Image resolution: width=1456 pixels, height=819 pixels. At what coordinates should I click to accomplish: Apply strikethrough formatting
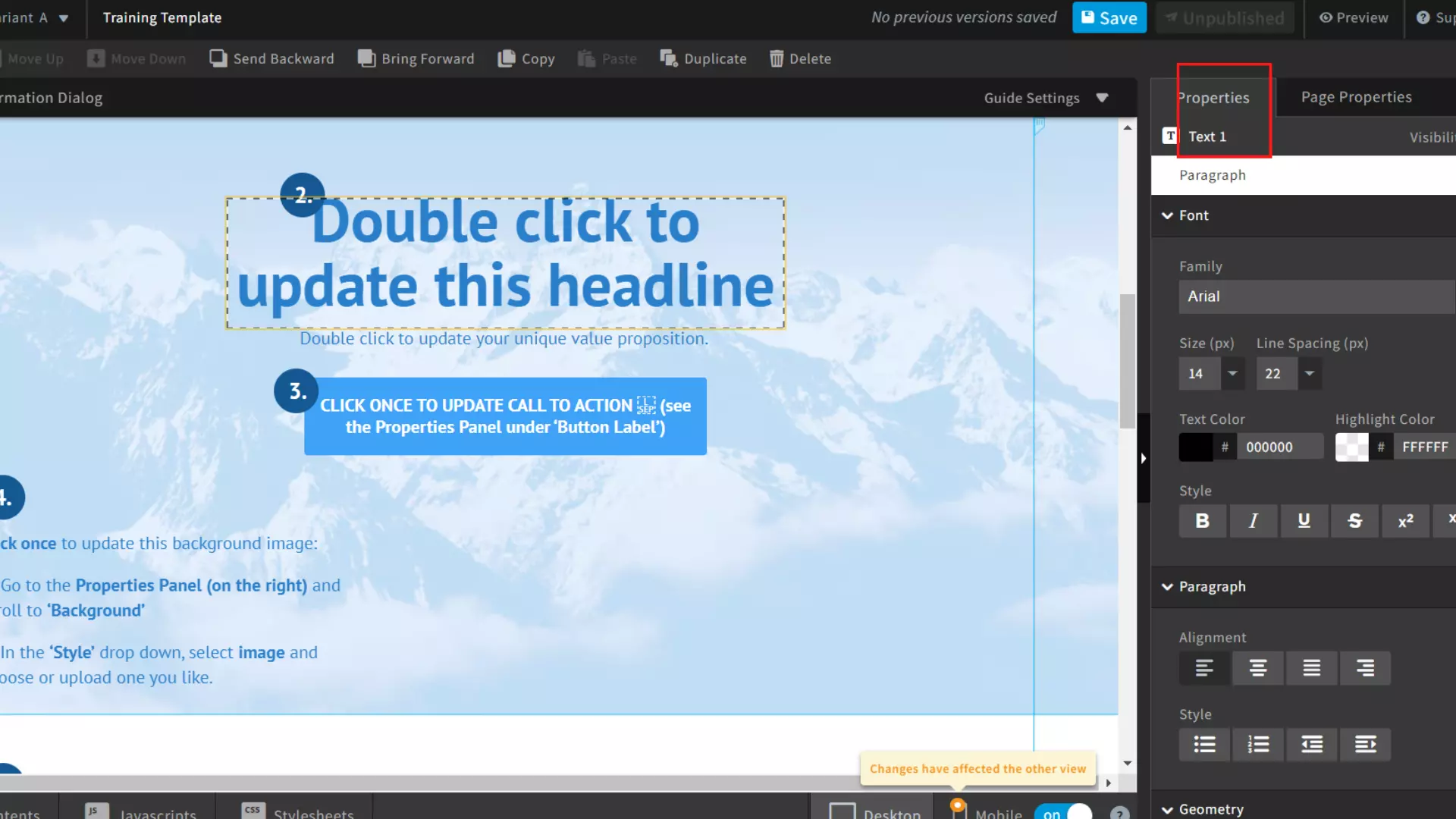pyautogui.click(x=1355, y=521)
